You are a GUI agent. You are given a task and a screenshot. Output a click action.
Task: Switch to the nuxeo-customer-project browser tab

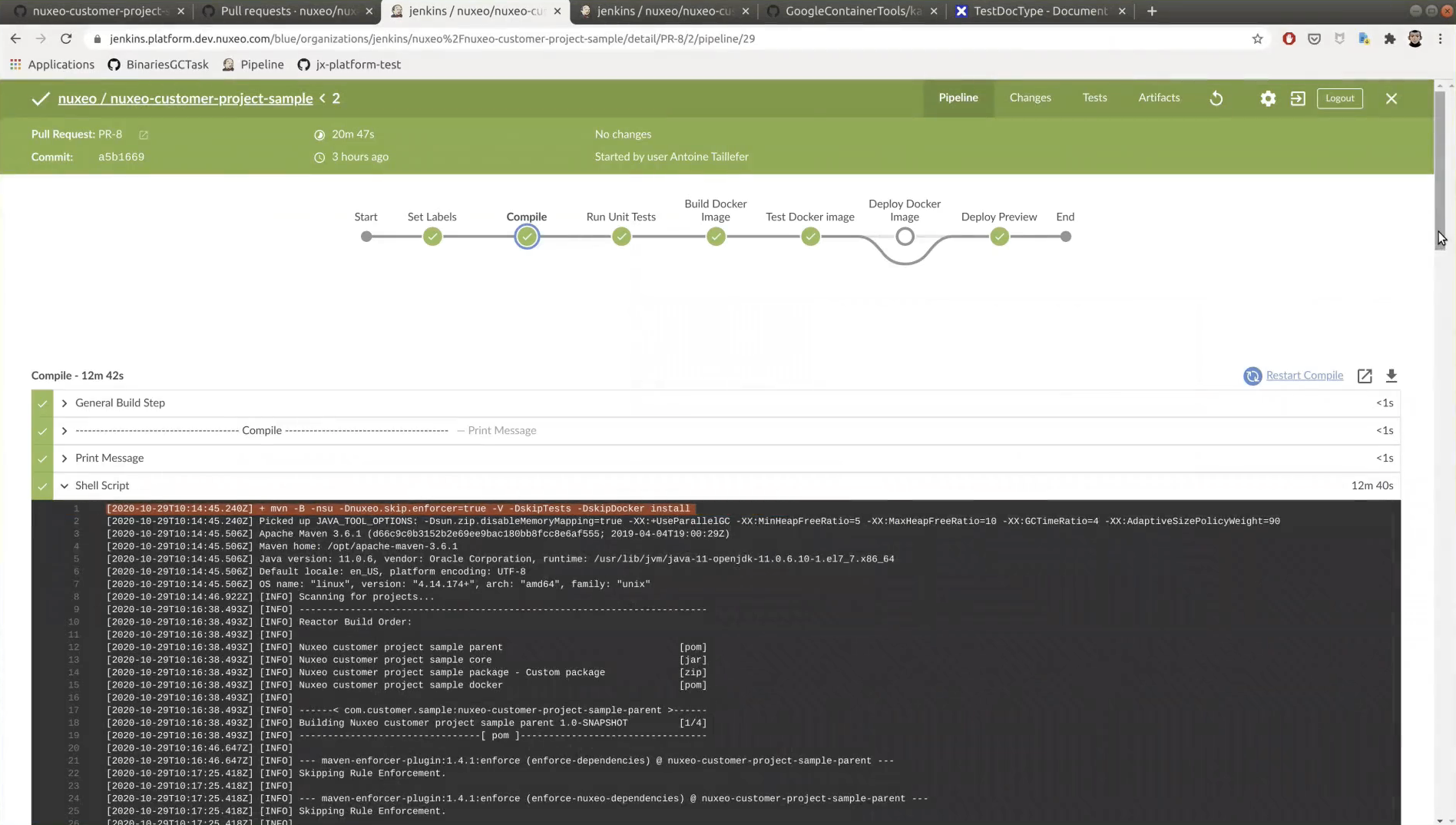click(98, 11)
